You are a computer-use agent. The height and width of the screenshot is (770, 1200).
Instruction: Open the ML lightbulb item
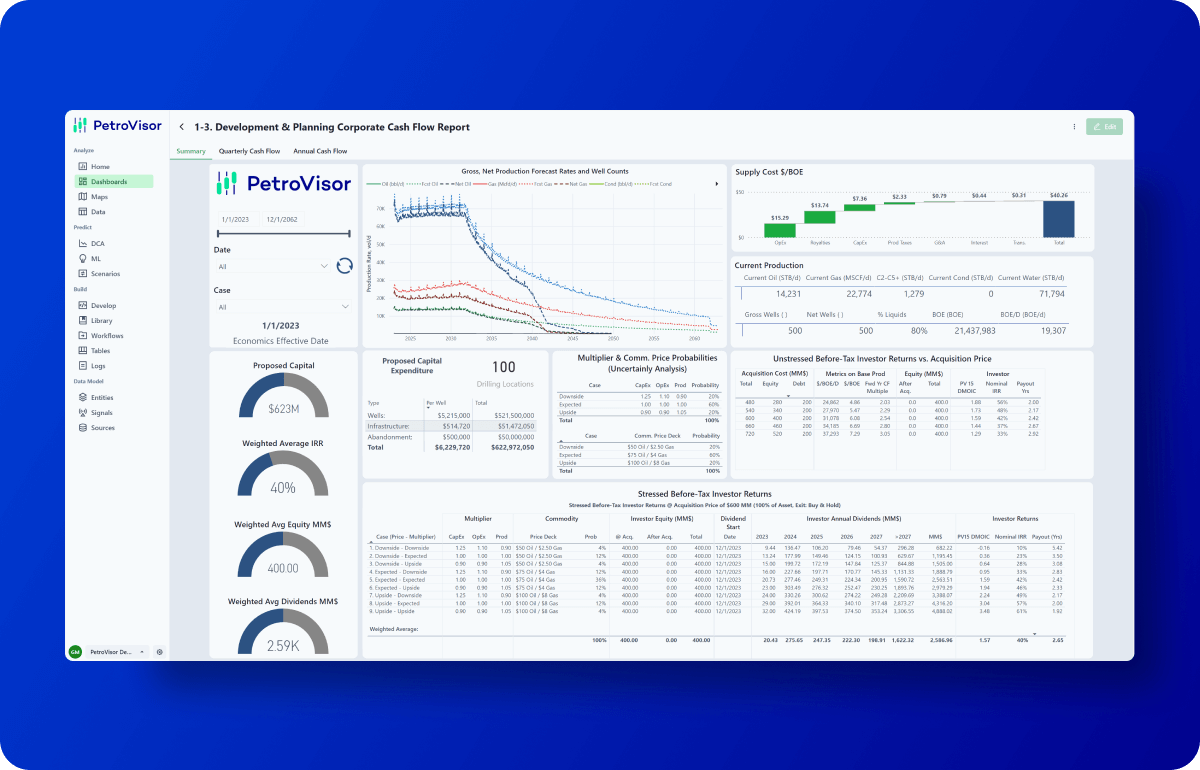96,258
